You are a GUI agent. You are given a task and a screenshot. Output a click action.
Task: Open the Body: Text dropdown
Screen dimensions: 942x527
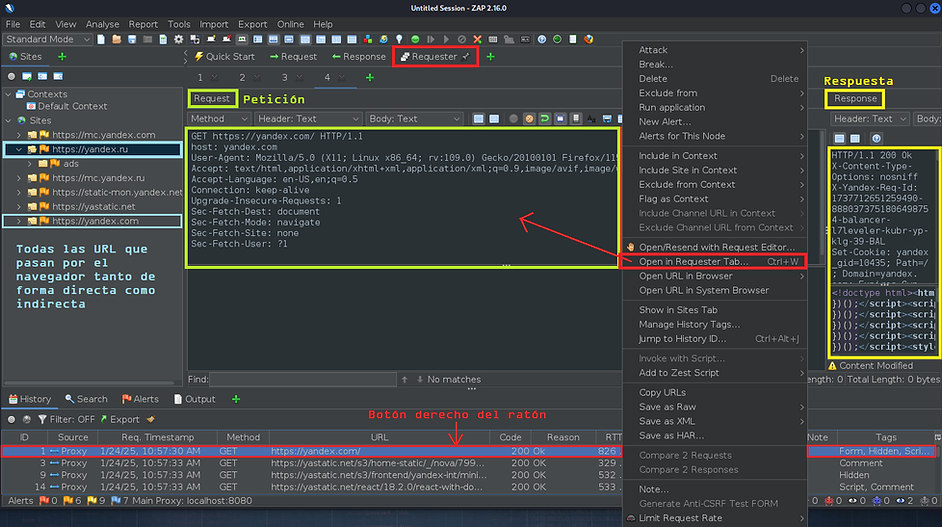point(415,119)
